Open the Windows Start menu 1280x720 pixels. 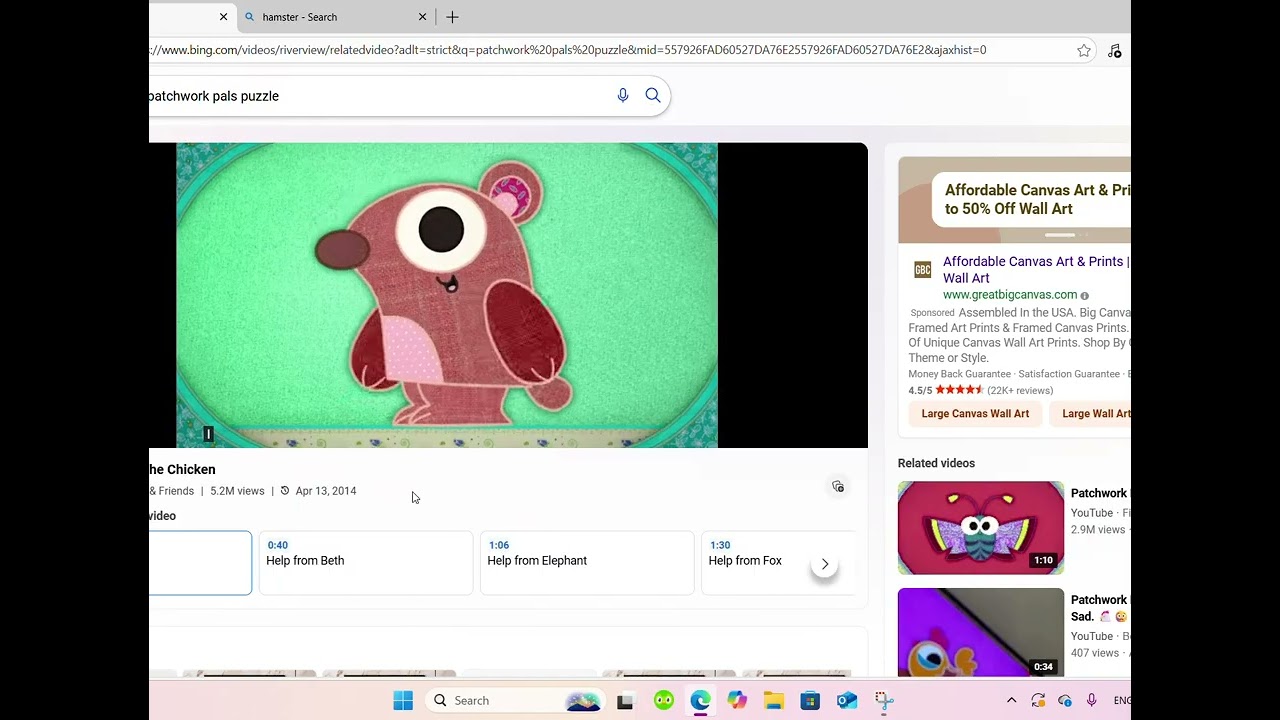point(403,700)
